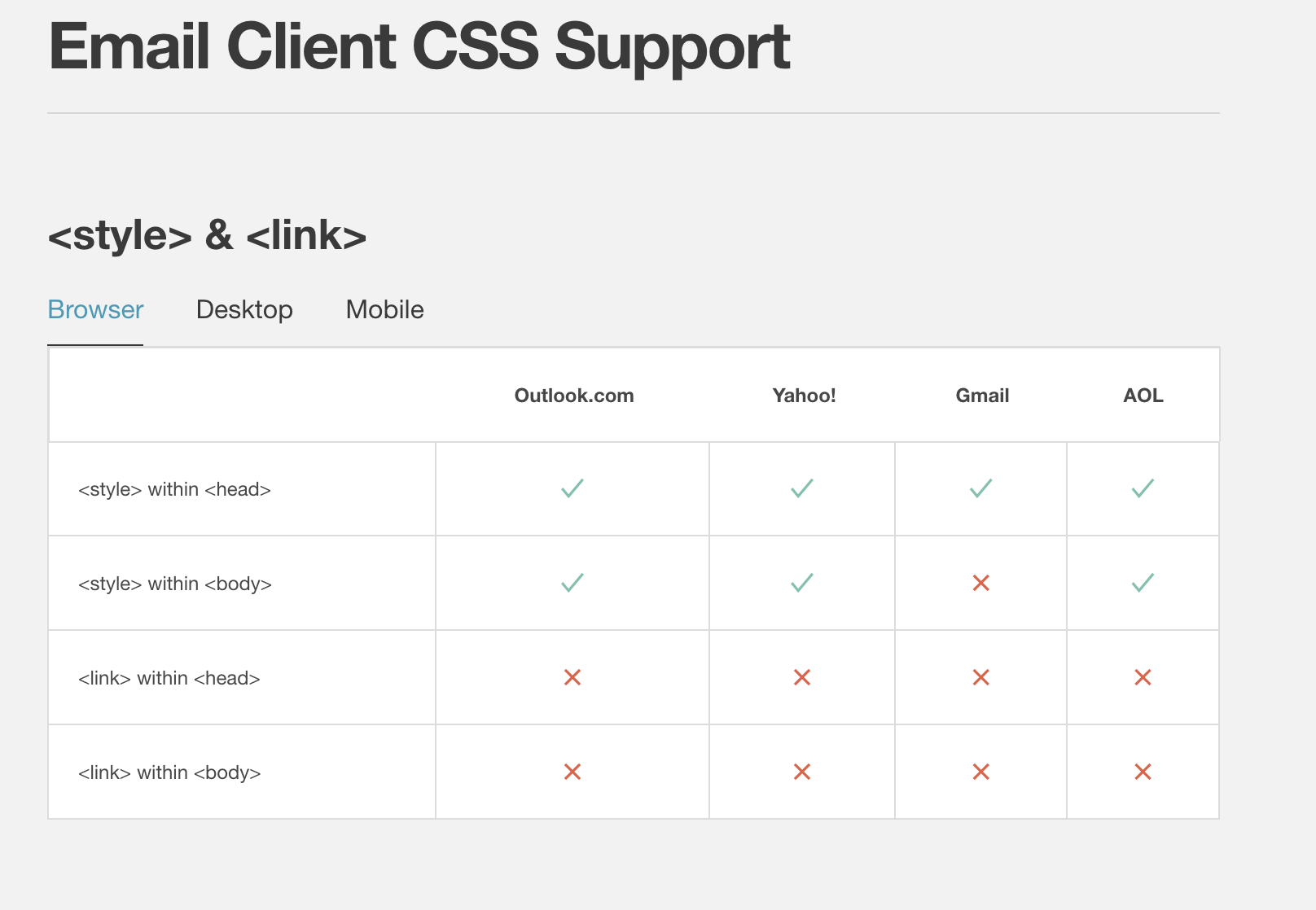Click the Yahoo! checkmark for style within body

click(x=802, y=583)
